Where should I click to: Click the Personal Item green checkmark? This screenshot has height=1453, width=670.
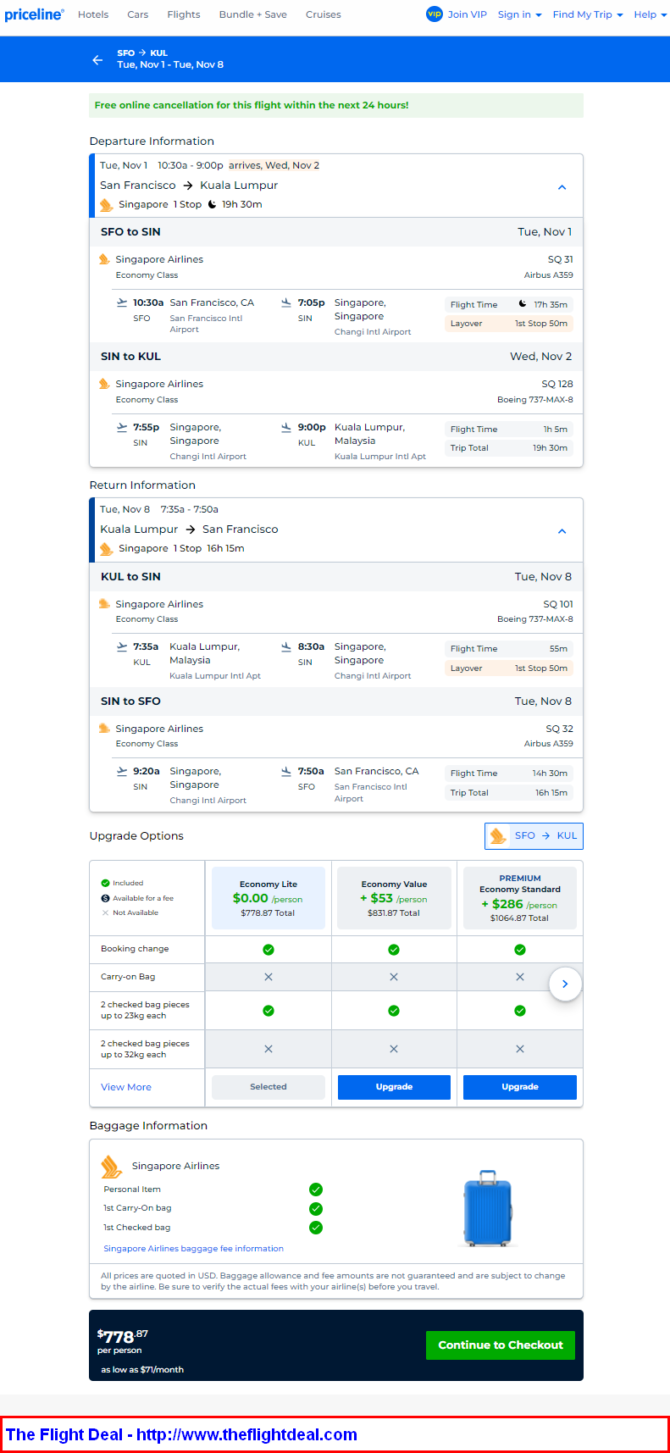click(x=316, y=1189)
